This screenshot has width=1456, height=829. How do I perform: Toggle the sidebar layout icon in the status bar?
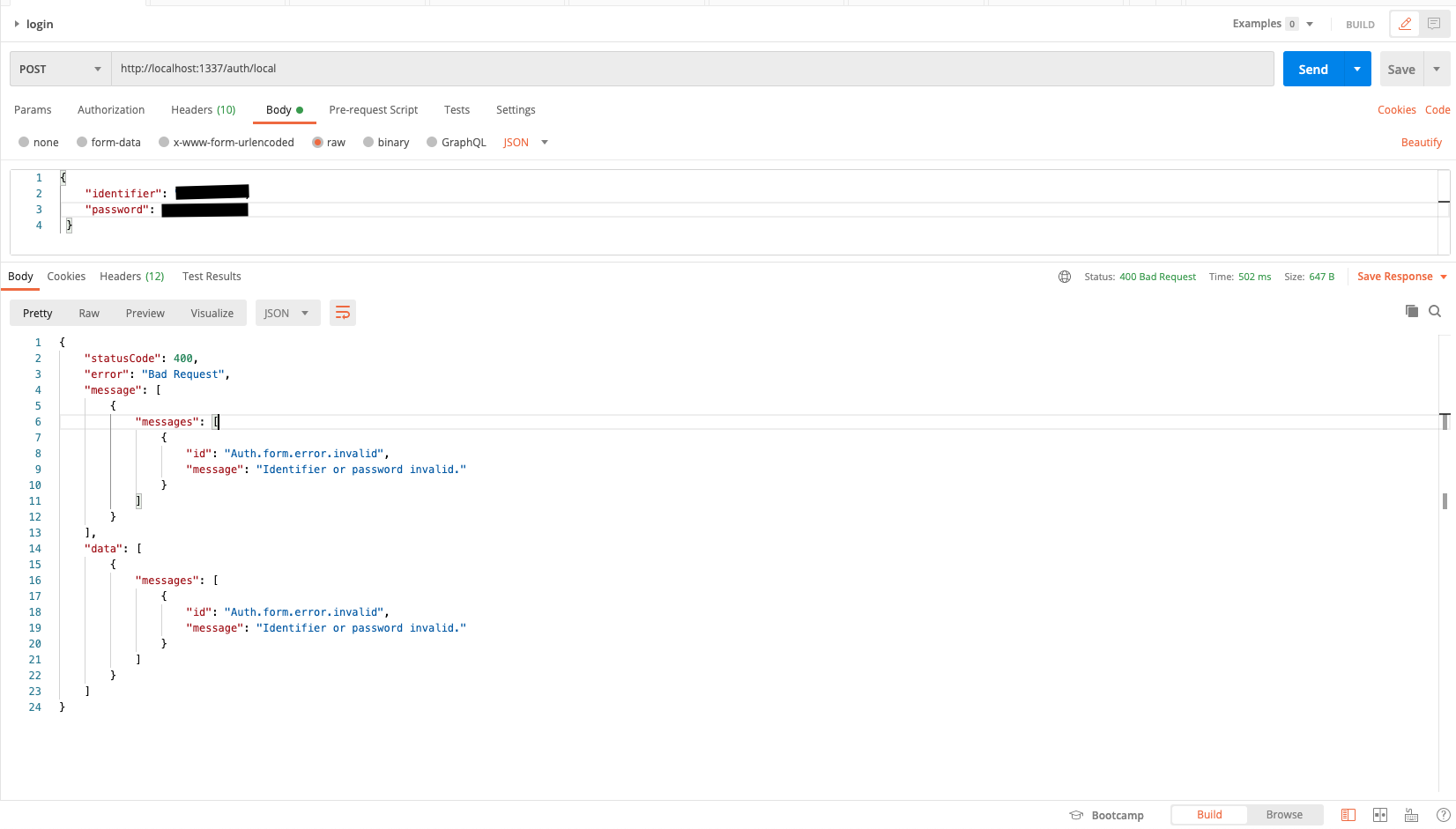pyautogui.click(x=1348, y=815)
